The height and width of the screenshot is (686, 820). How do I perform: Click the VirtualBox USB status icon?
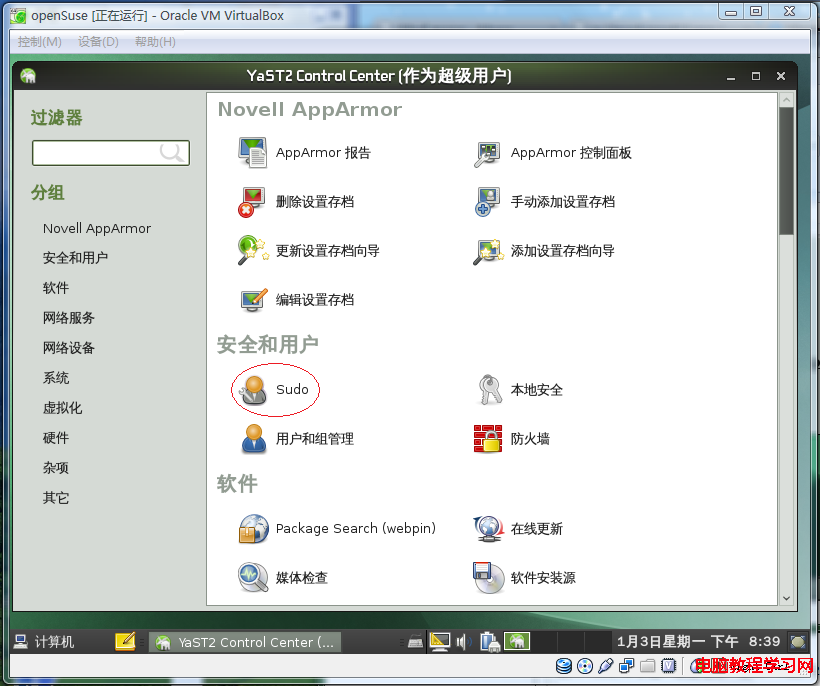(x=606, y=666)
